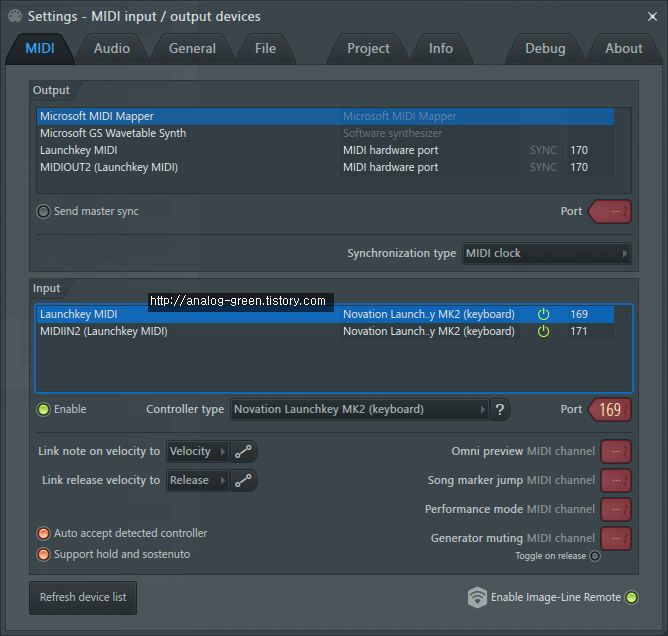
Task: Select MIDIOUT2 (Launchkey MIDI) output
Action: [325, 167]
